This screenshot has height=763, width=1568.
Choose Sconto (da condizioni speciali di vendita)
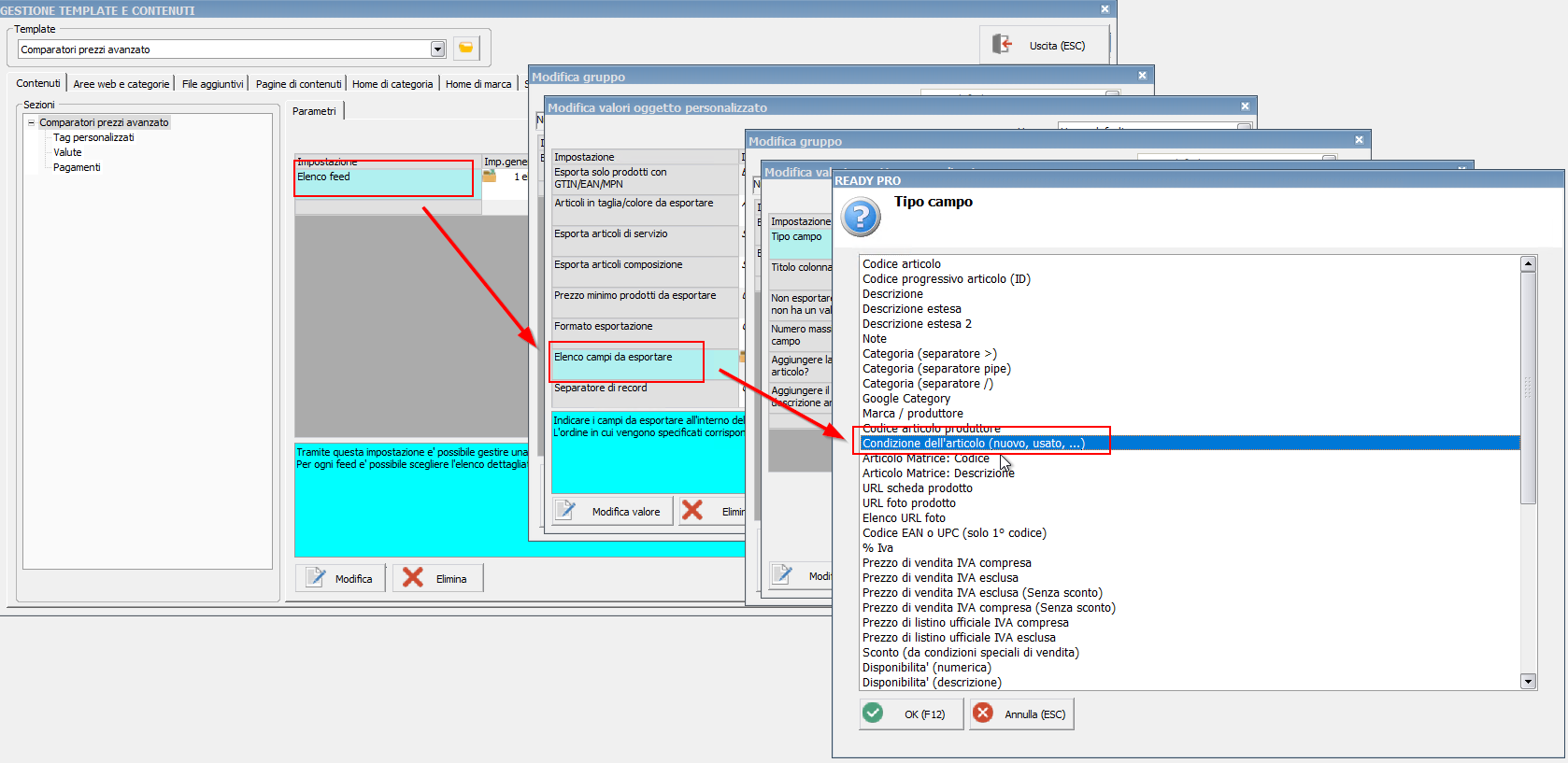970,653
